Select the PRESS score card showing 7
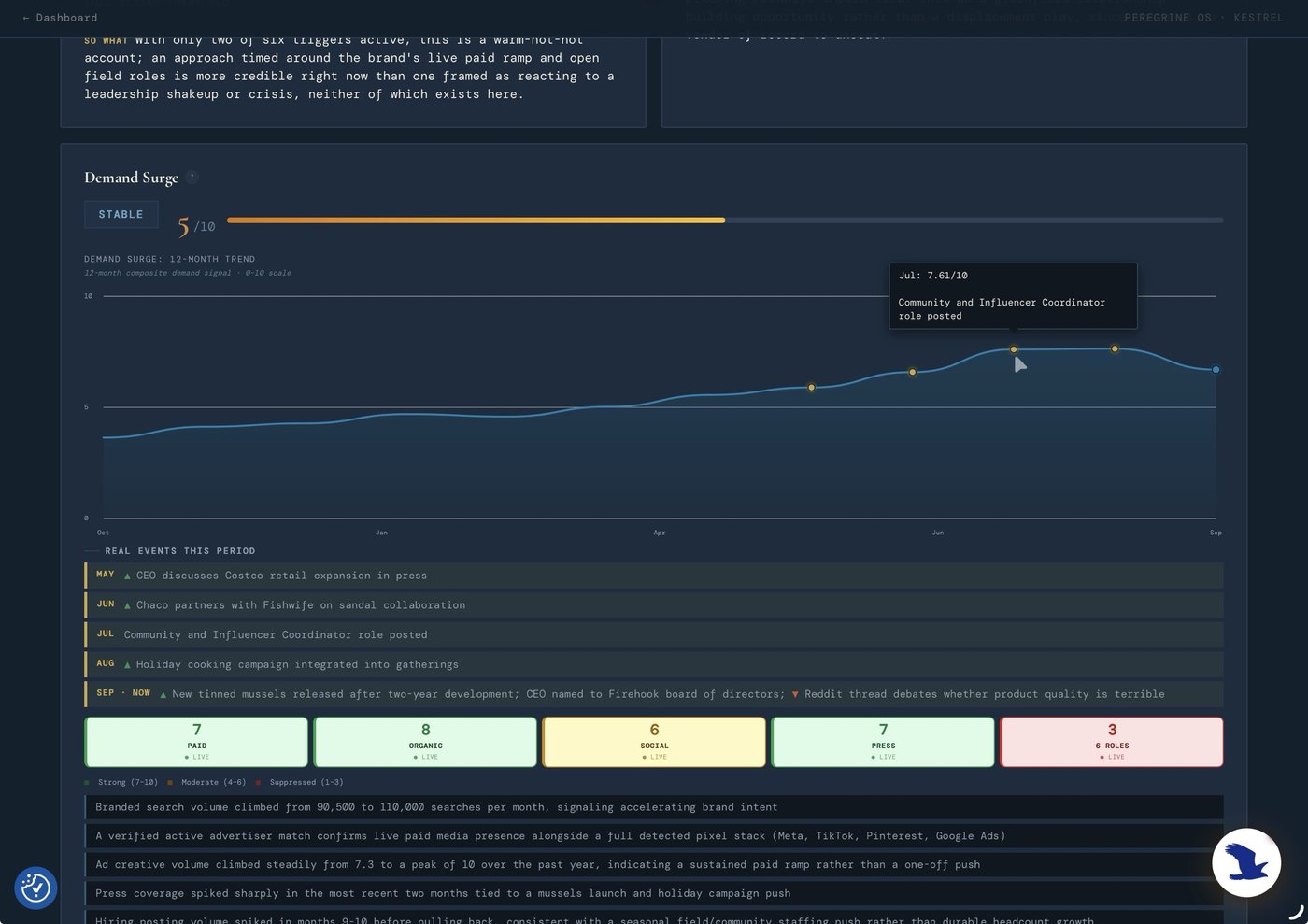Screen dimensions: 1308x924 tap(883, 742)
